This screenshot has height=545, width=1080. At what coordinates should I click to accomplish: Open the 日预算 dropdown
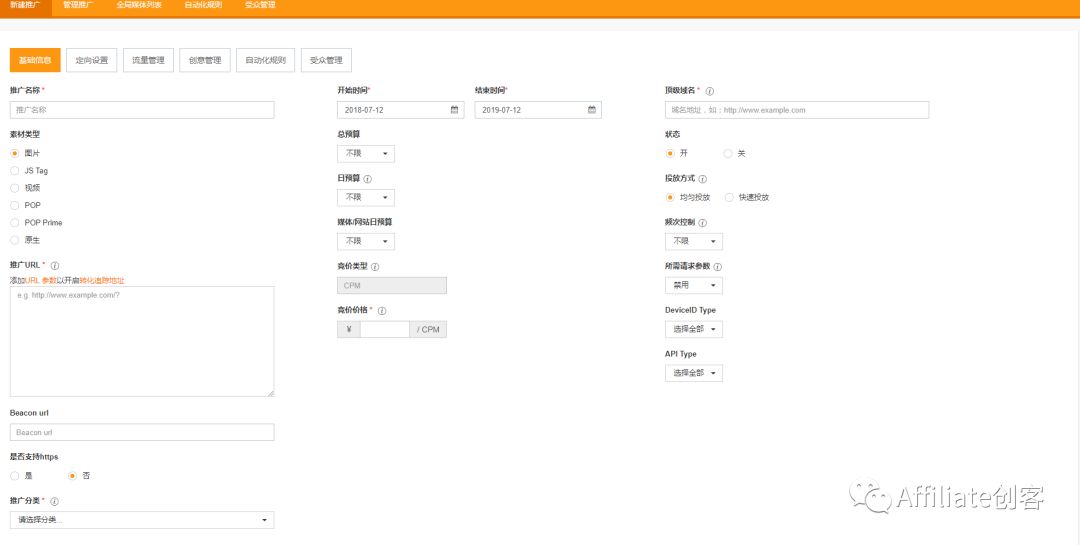pyautogui.click(x=366, y=197)
